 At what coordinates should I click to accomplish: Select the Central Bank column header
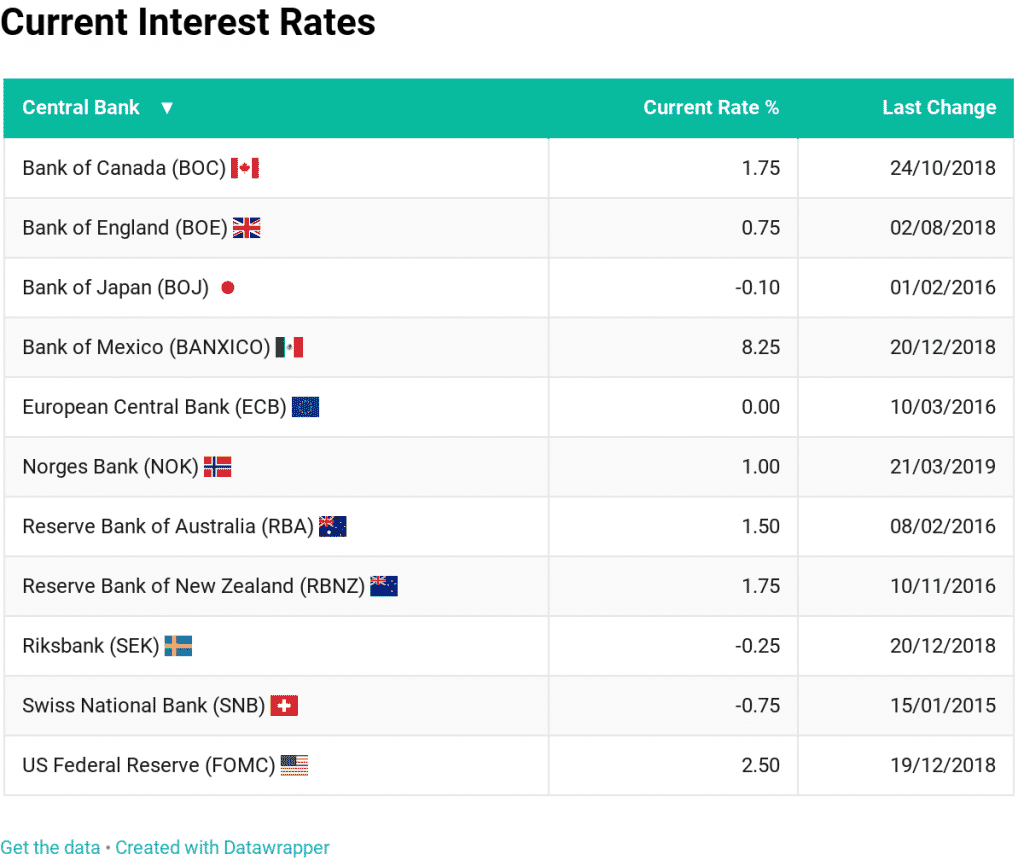tap(81, 108)
